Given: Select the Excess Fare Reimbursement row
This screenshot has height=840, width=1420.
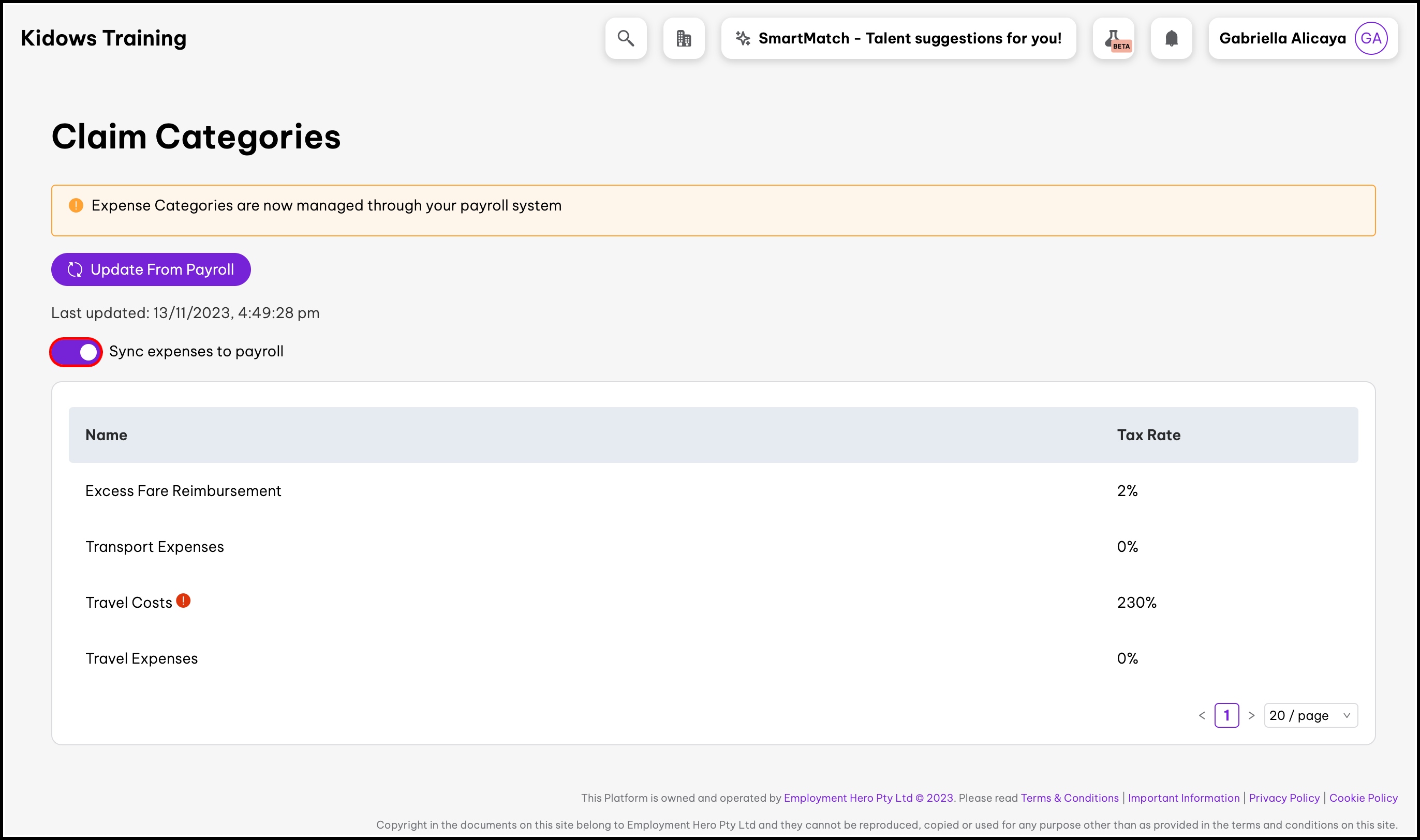Looking at the screenshot, I should (x=183, y=491).
